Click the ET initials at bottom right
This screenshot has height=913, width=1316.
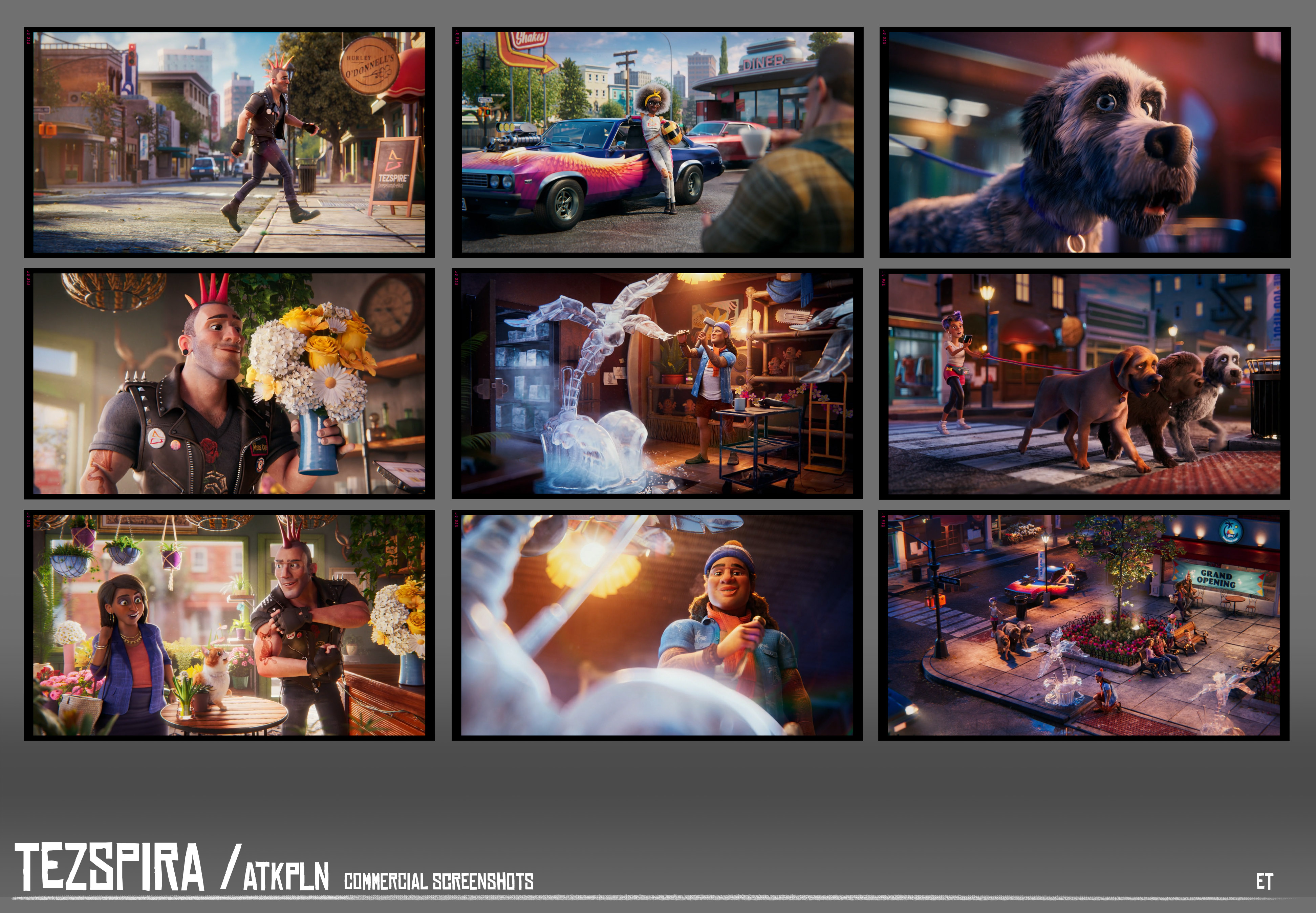coord(1265,882)
